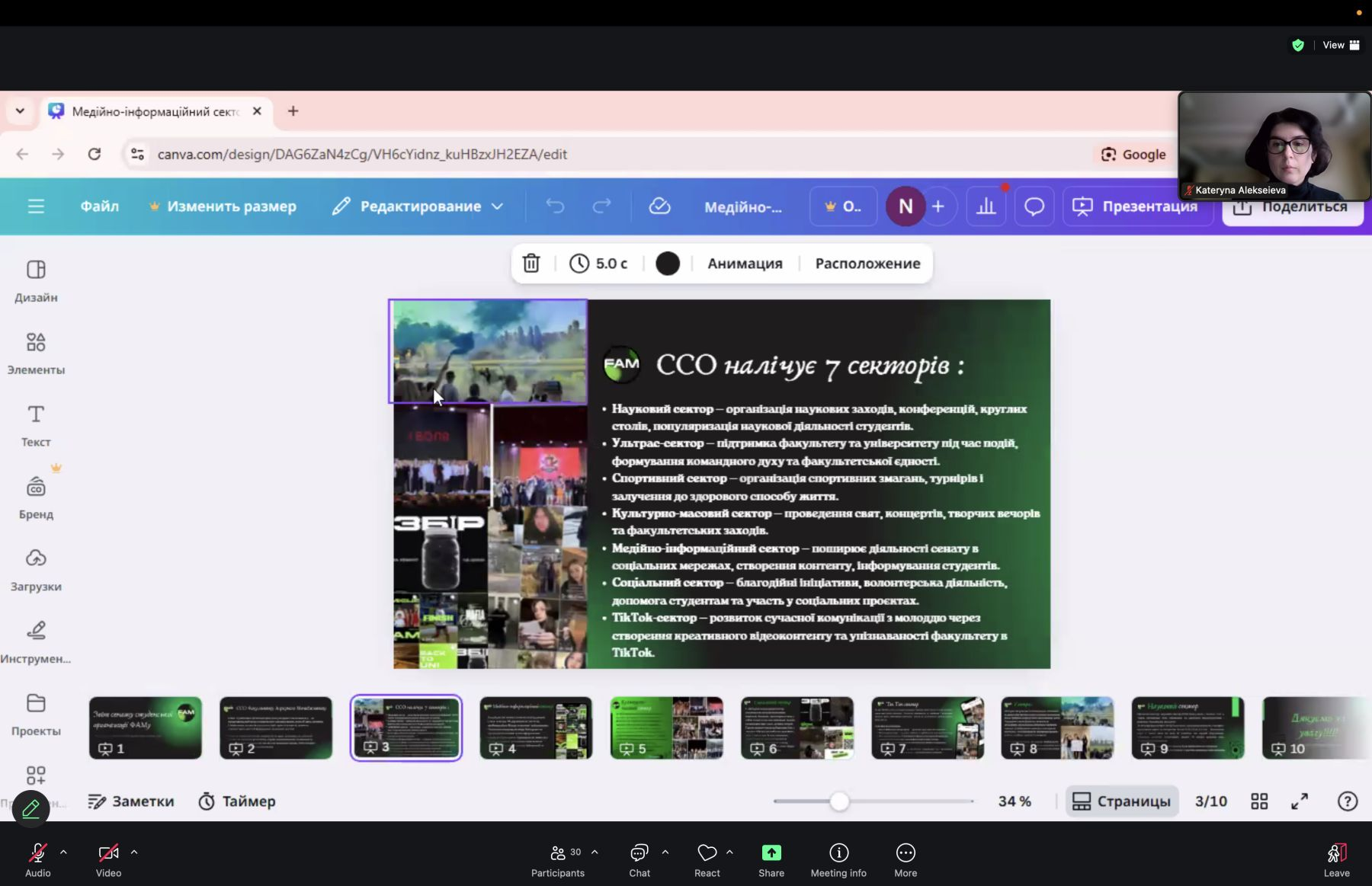Expand the Редактирование mode dropdown
Screen dimensions: 1372x886
[418, 206]
